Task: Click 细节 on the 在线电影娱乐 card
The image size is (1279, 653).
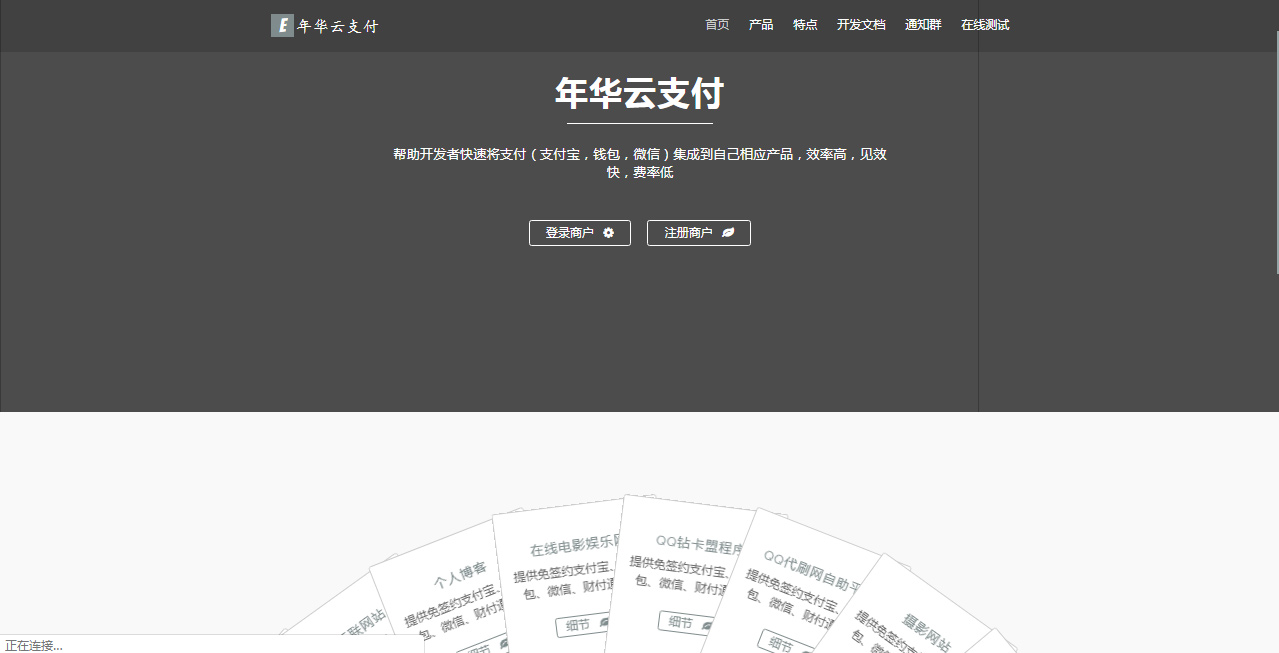Action: (x=584, y=626)
